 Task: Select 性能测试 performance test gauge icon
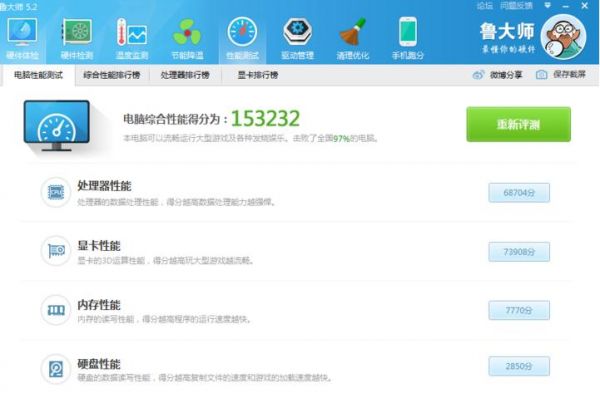tap(242, 32)
